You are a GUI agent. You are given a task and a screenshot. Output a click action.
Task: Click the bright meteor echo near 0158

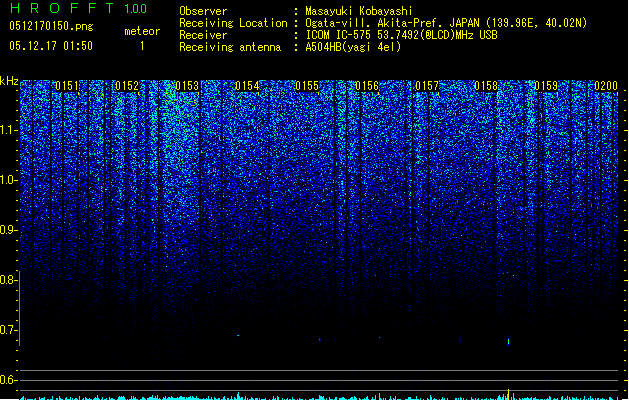(x=509, y=340)
